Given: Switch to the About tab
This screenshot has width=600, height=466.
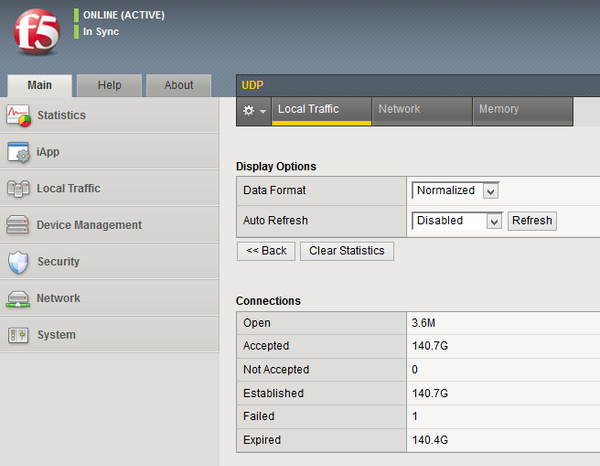Looking at the screenshot, I should tap(179, 85).
